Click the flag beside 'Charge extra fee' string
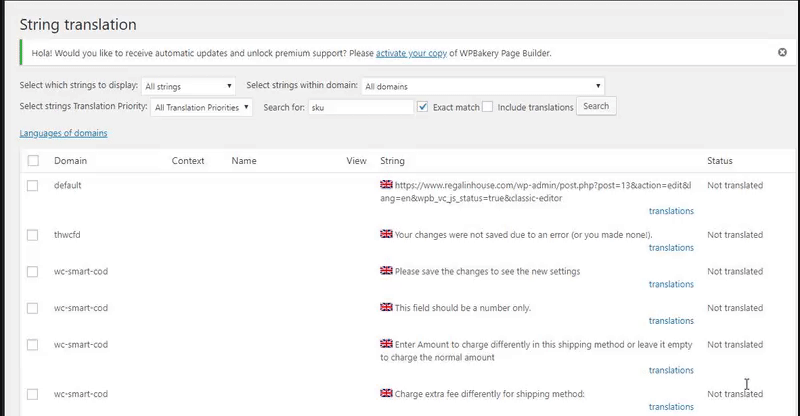Image resolution: width=800 pixels, height=416 pixels. coord(386,393)
